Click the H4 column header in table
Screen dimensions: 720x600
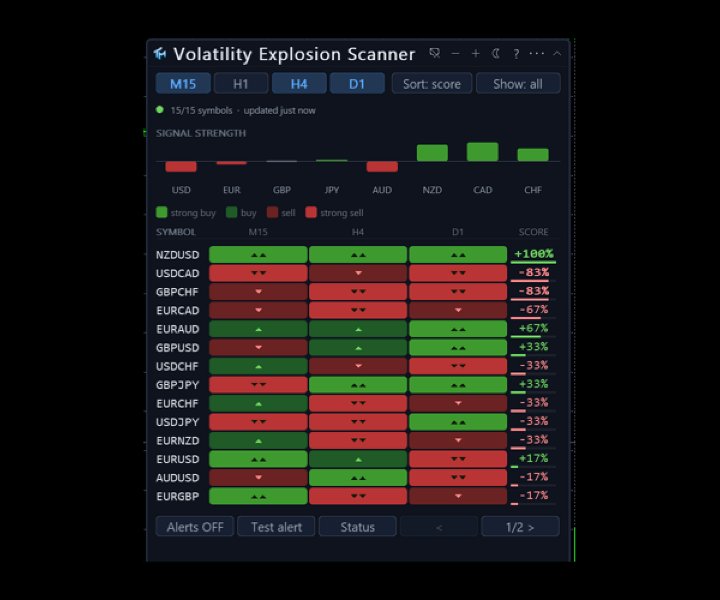(358, 232)
